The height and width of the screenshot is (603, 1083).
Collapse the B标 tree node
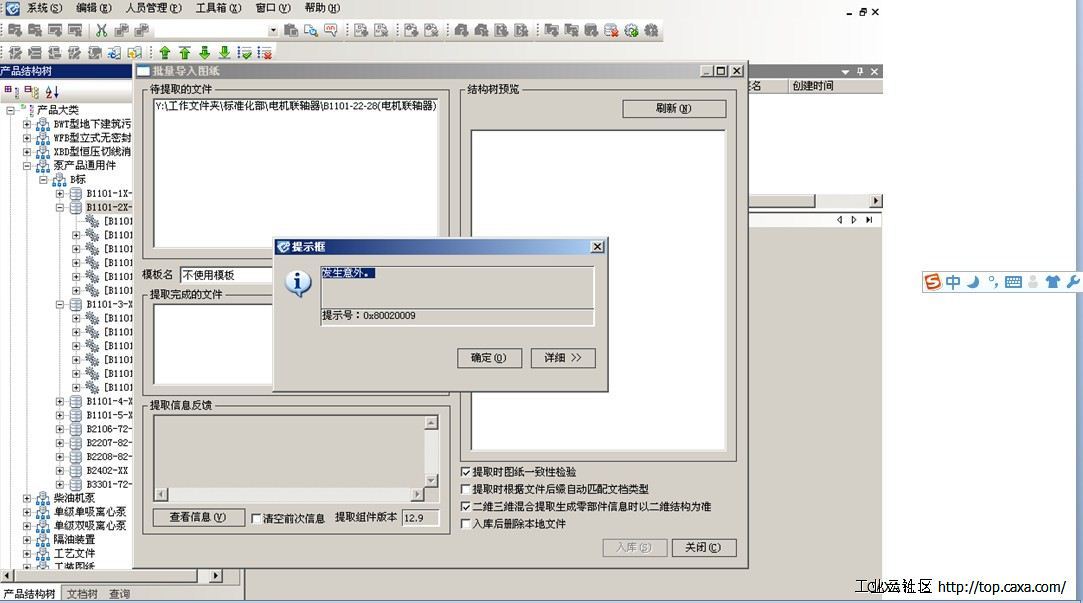point(43,180)
